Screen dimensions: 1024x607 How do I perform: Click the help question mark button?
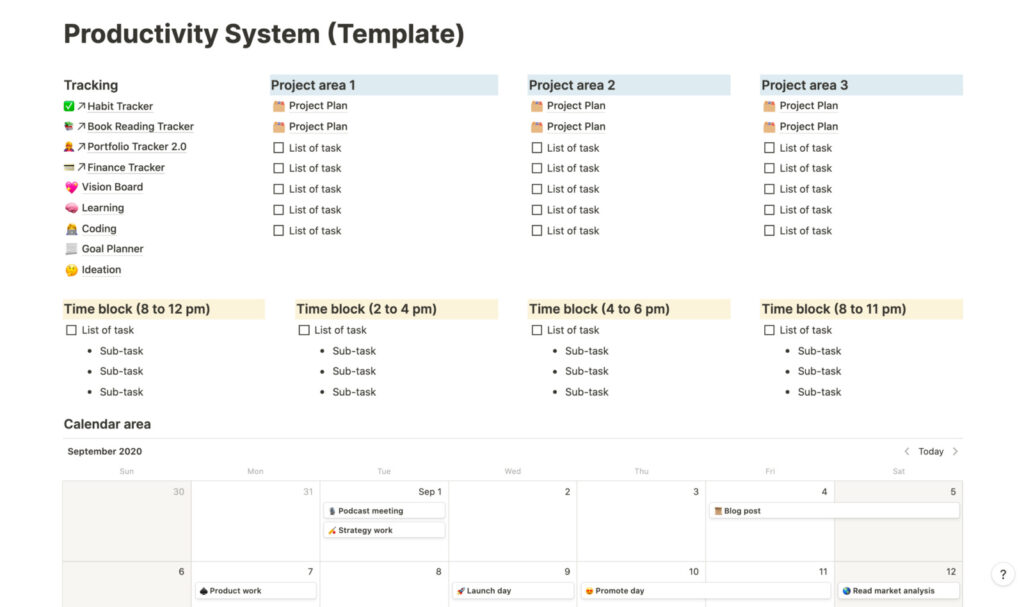(x=1002, y=574)
